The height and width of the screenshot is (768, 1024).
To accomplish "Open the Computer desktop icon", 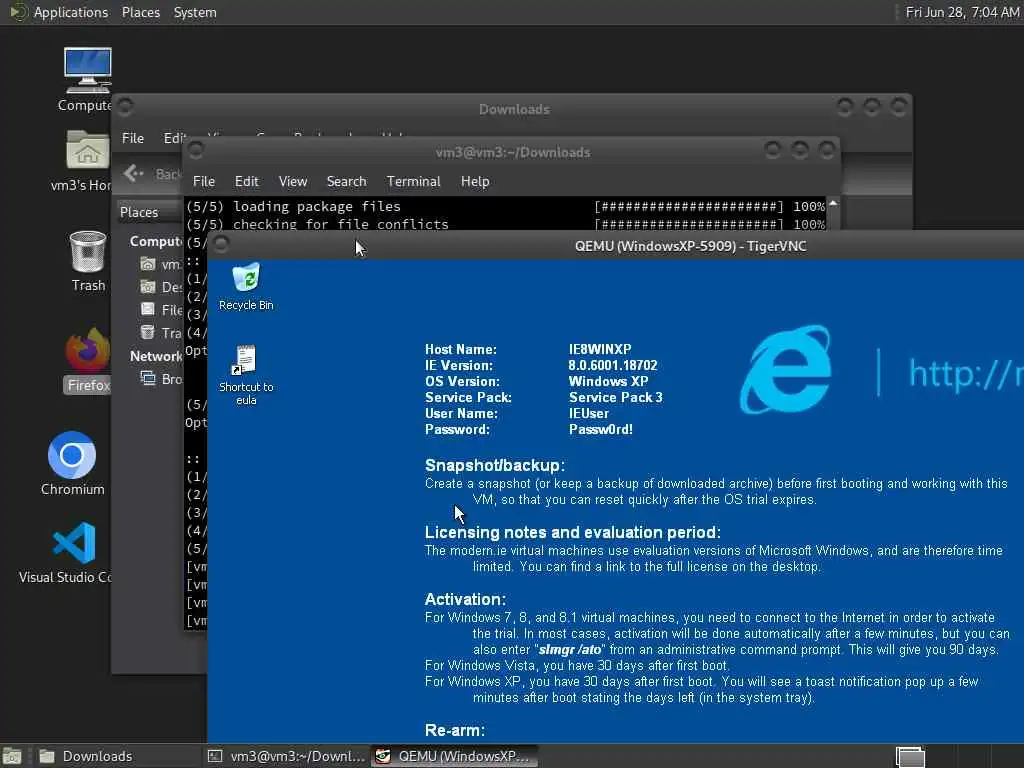I will [87, 71].
